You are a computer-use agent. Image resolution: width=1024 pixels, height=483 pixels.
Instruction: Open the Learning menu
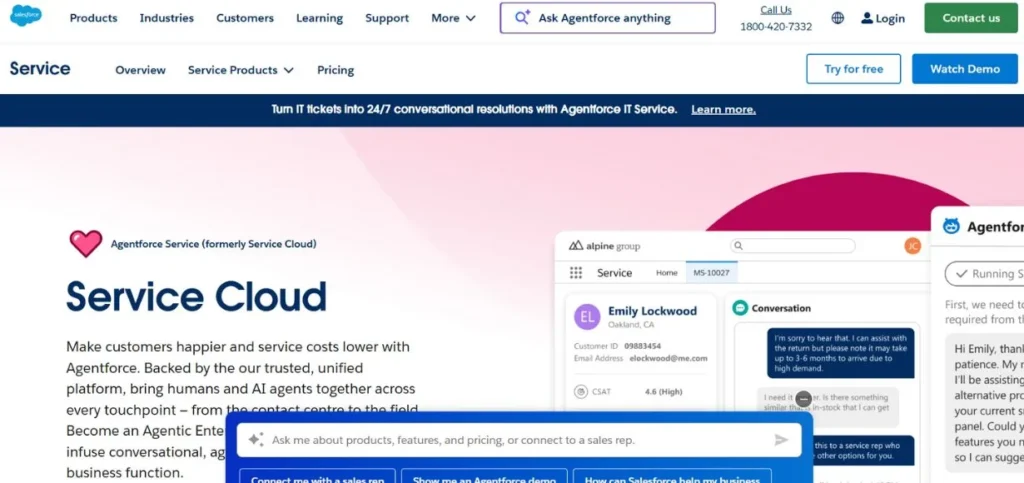coord(319,18)
